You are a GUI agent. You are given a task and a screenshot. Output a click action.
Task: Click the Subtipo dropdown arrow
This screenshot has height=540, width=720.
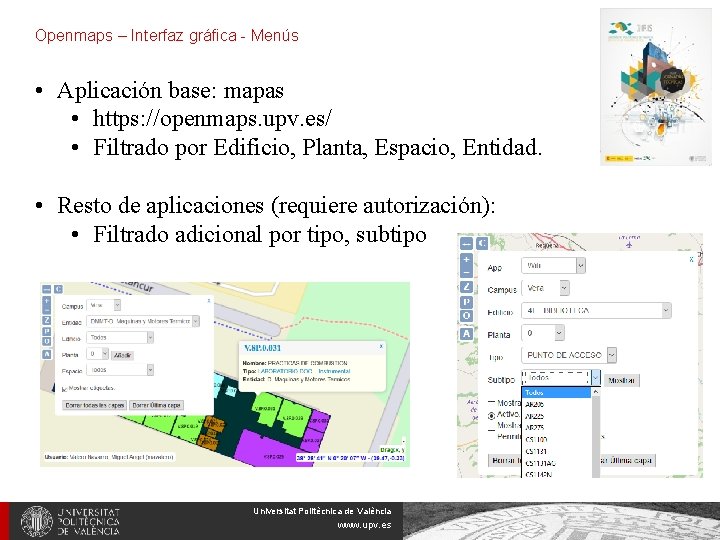click(595, 378)
